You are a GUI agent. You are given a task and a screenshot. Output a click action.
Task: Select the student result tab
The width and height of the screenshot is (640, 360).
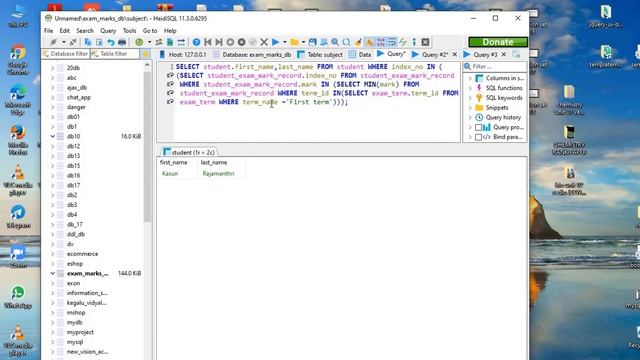click(189, 152)
